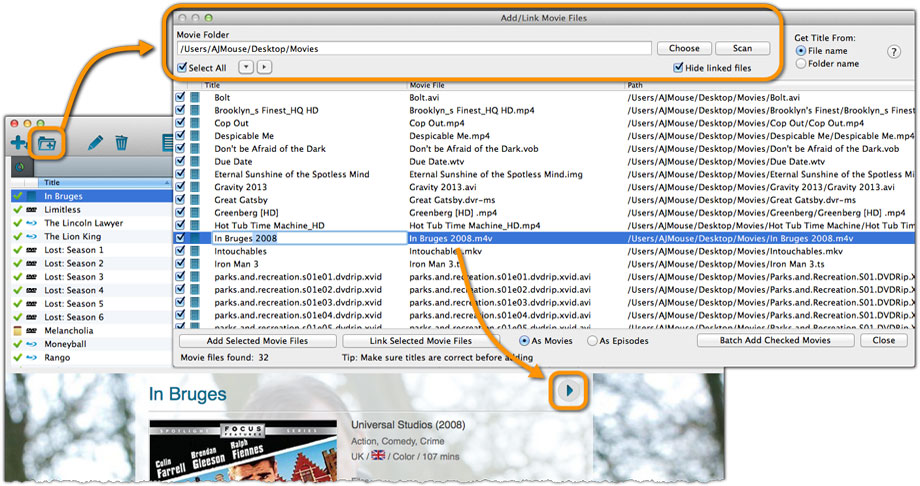Click the right-arrow button next to Select All
Viewport: 920px width, 486px height.
tap(264, 67)
